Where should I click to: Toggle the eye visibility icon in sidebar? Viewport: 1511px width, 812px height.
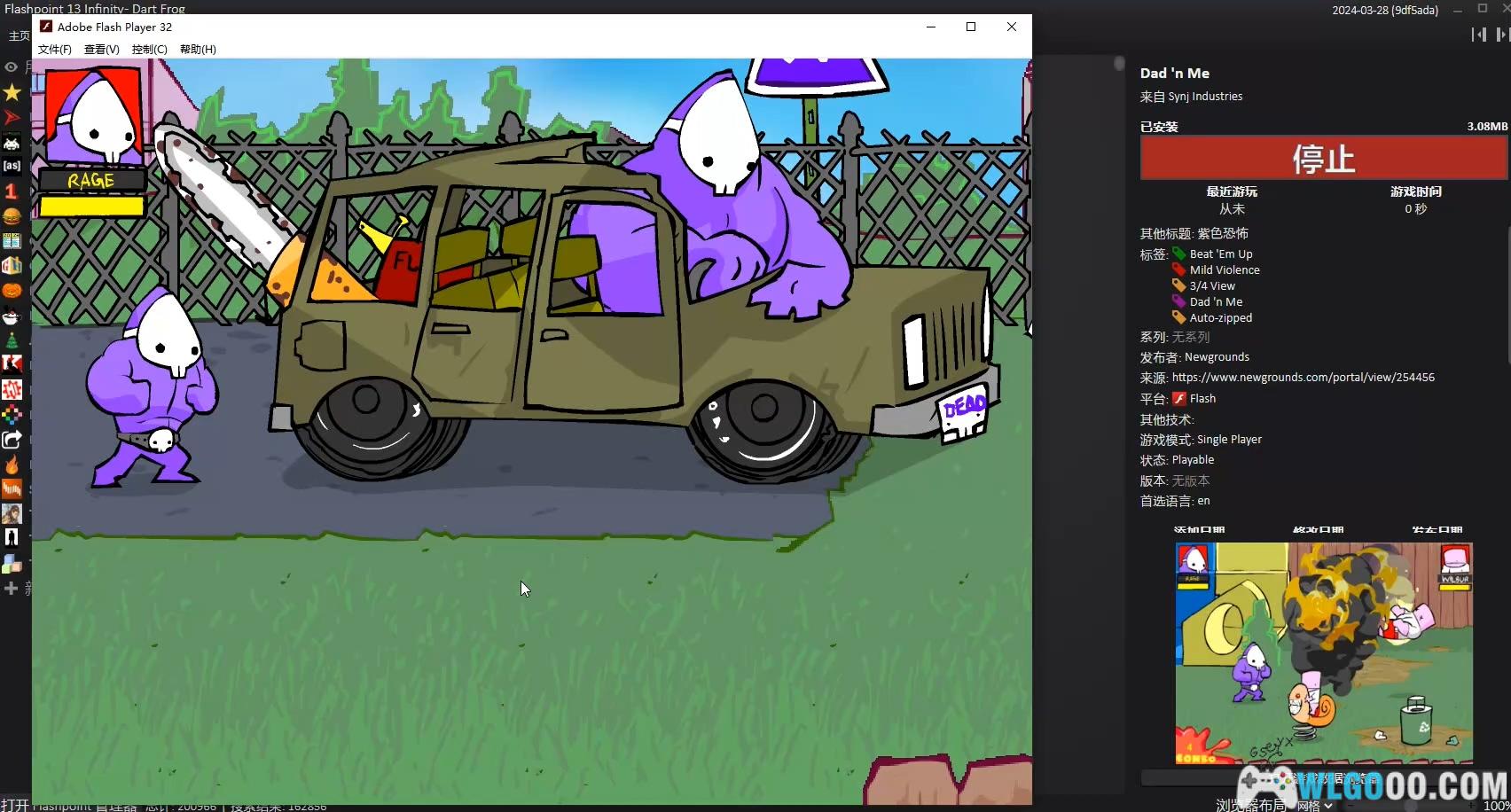pos(11,67)
